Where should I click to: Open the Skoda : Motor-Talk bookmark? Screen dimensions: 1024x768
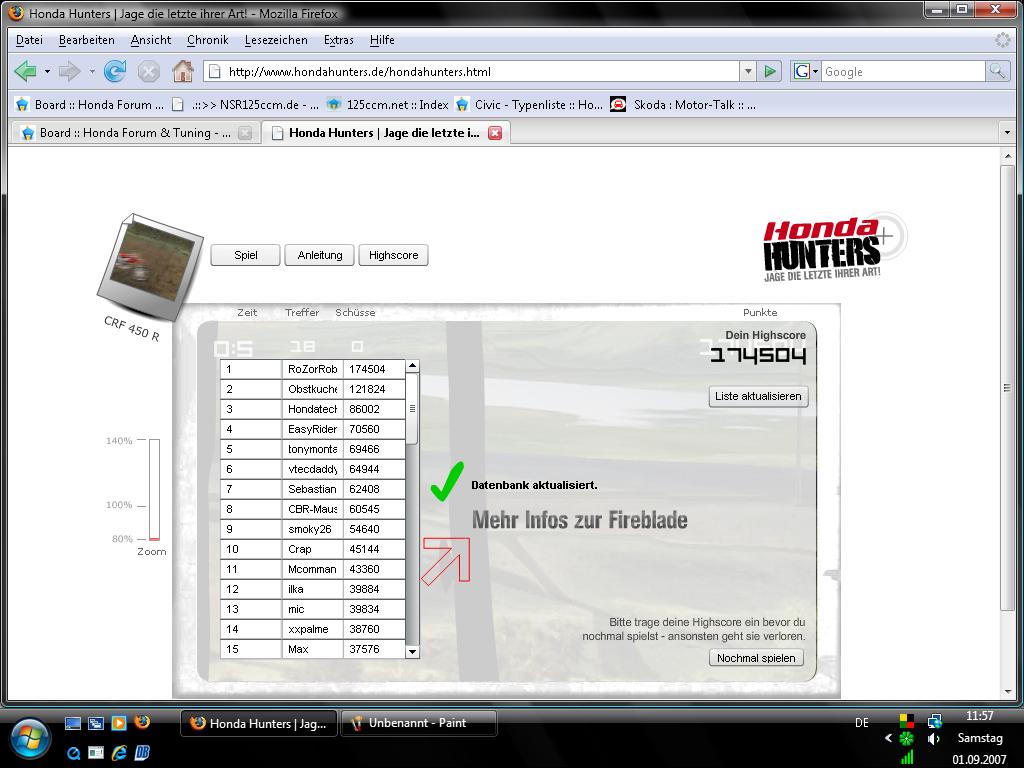[683, 104]
